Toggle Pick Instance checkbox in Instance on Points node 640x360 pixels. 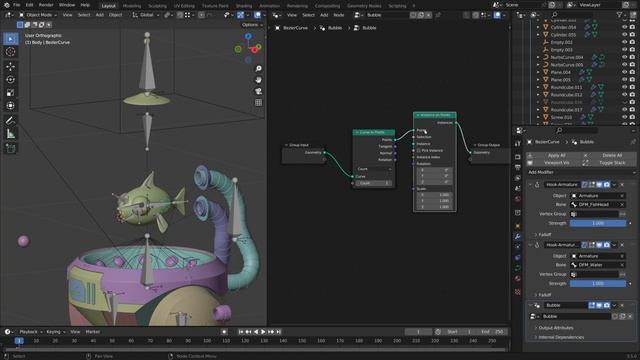[419, 151]
